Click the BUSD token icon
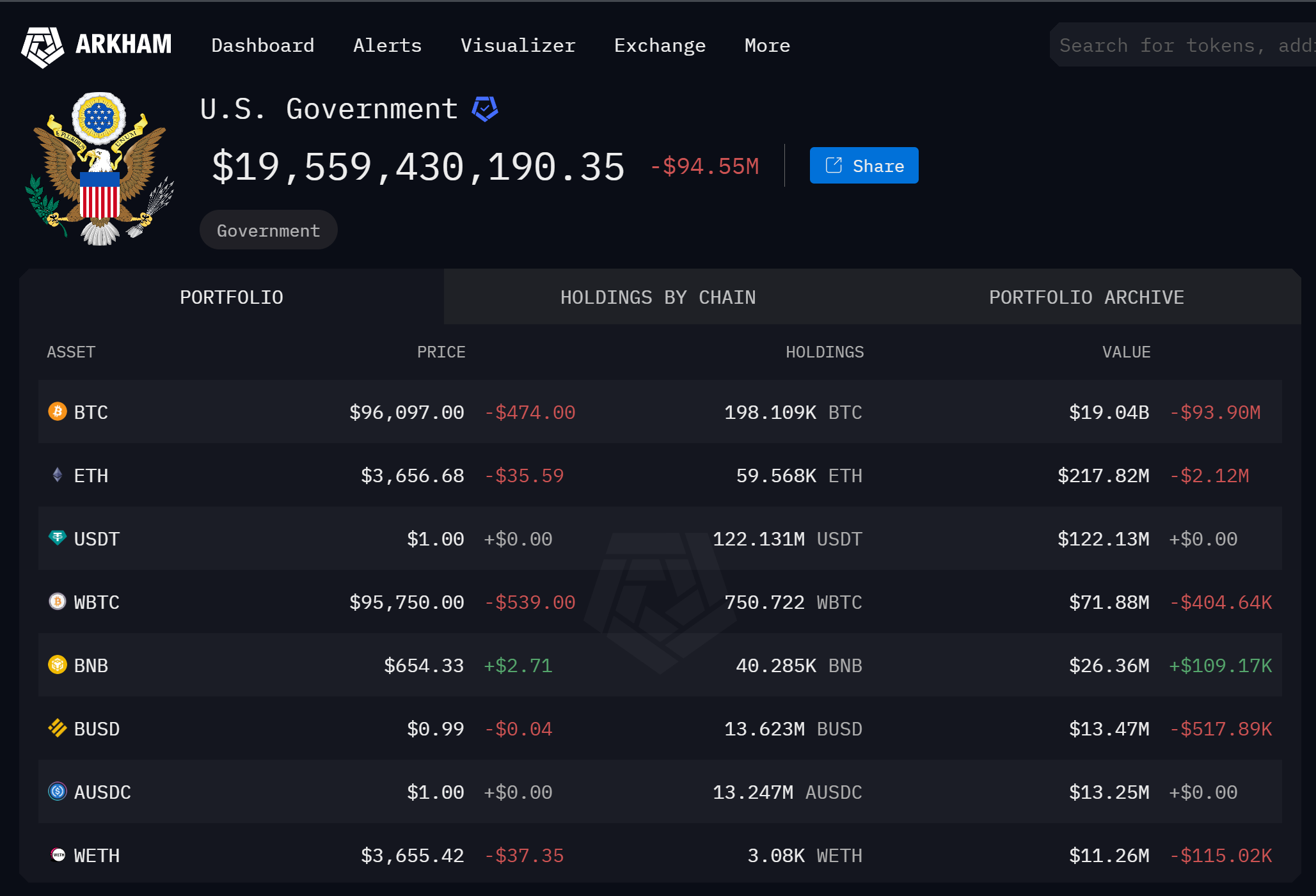Screen dimensions: 1316x896 pos(58,728)
